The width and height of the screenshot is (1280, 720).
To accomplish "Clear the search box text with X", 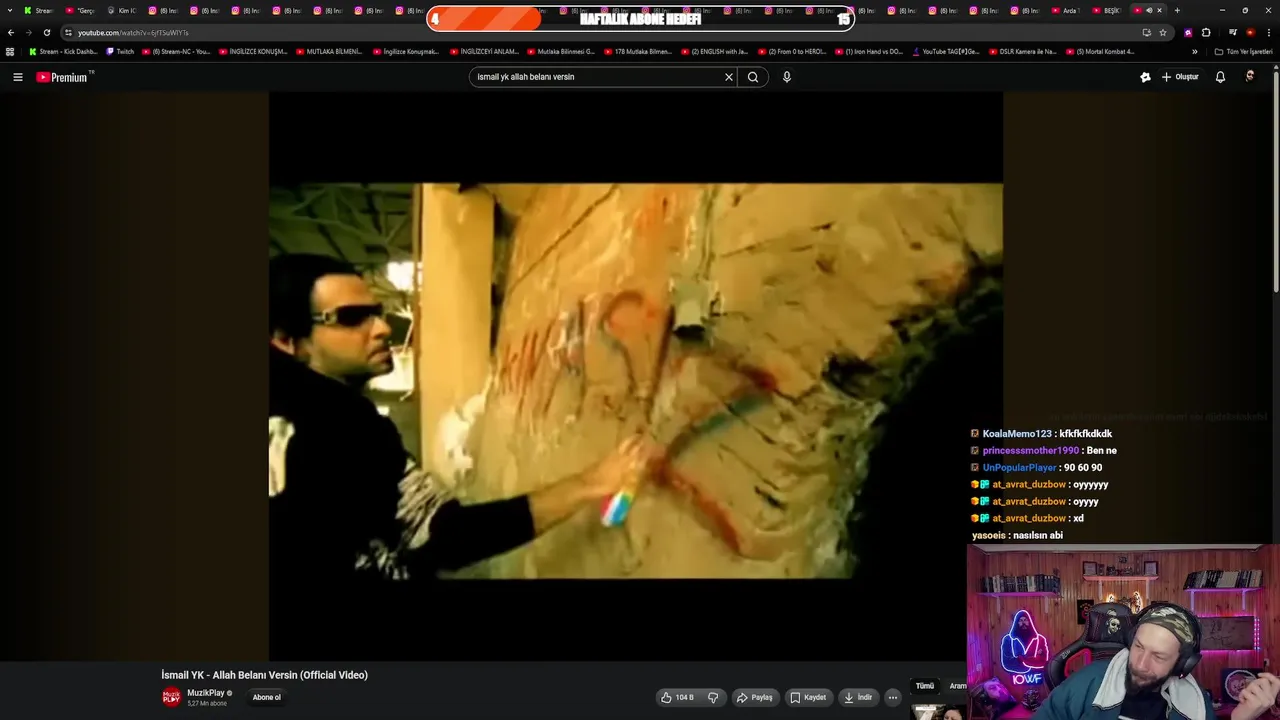I will click(729, 77).
